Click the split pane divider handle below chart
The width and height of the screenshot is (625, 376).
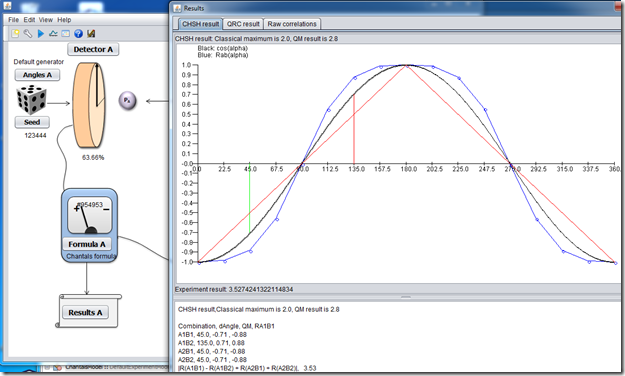tap(405, 297)
